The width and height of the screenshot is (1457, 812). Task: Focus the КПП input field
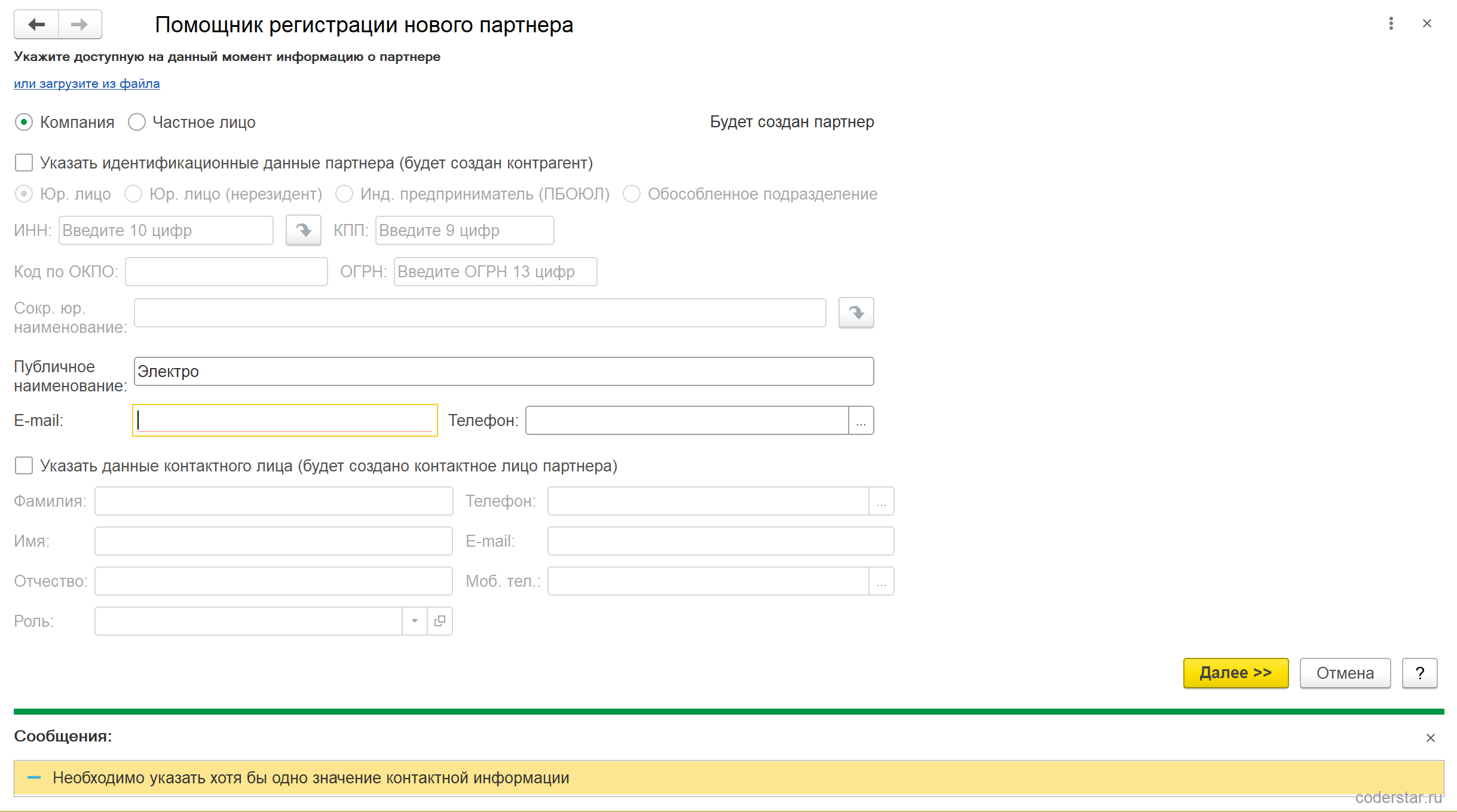[x=465, y=231]
